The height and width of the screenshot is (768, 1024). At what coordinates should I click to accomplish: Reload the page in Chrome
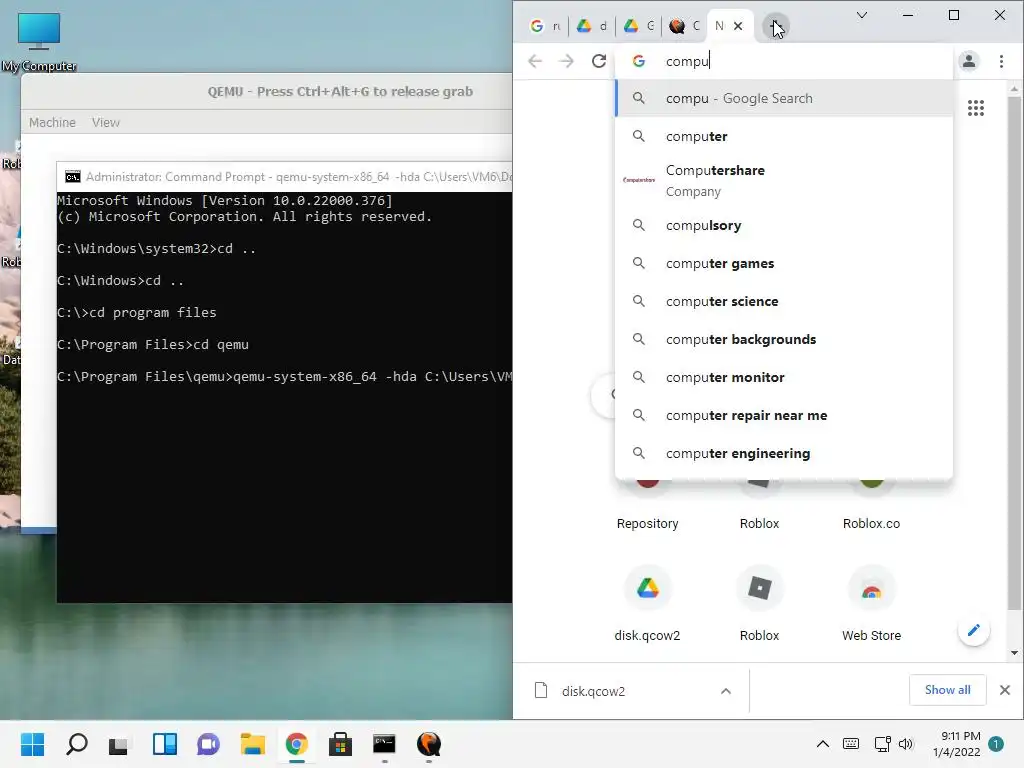click(x=599, y=61)
